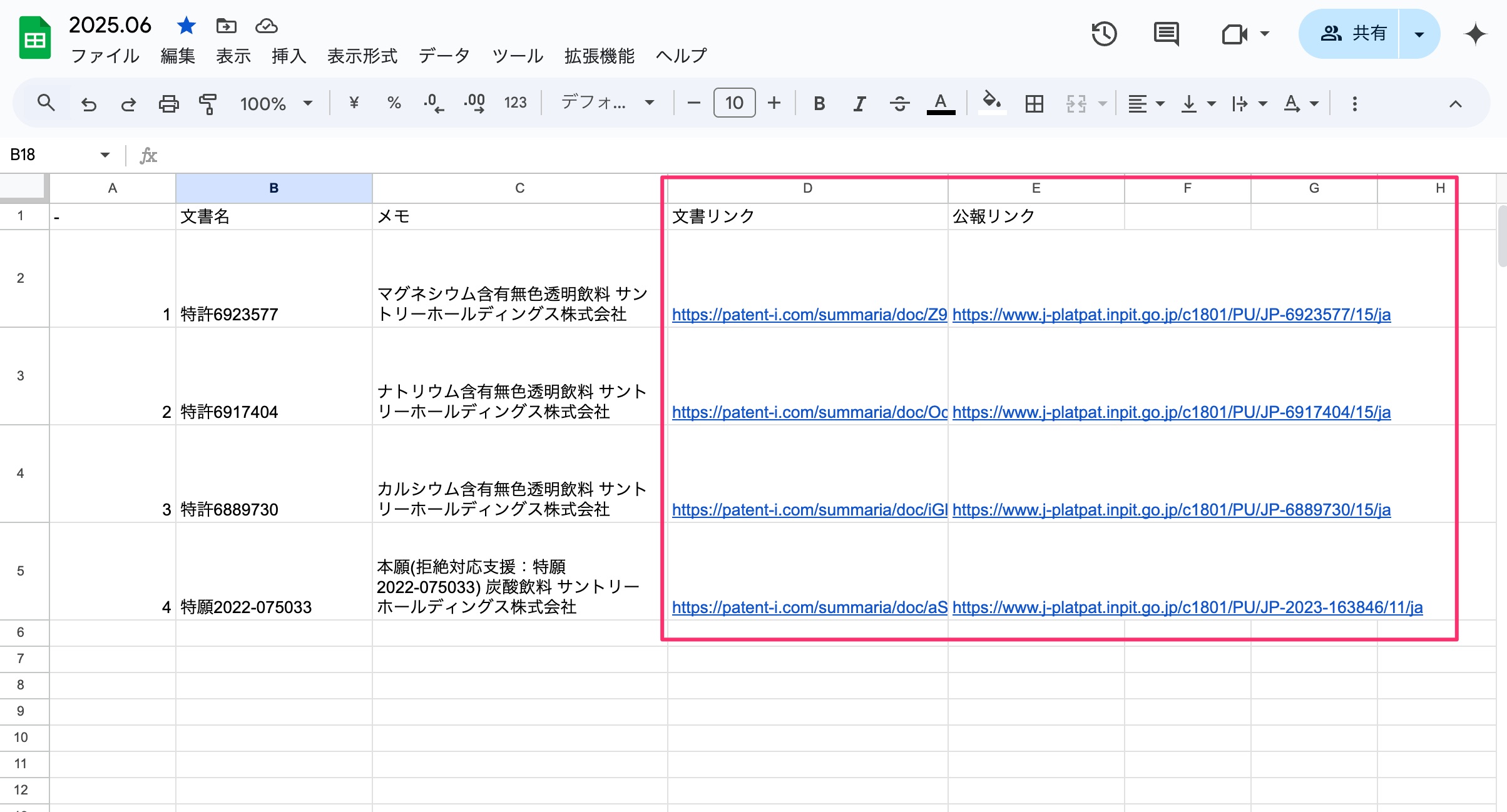Open the 挿入 menu

(289, 56)
